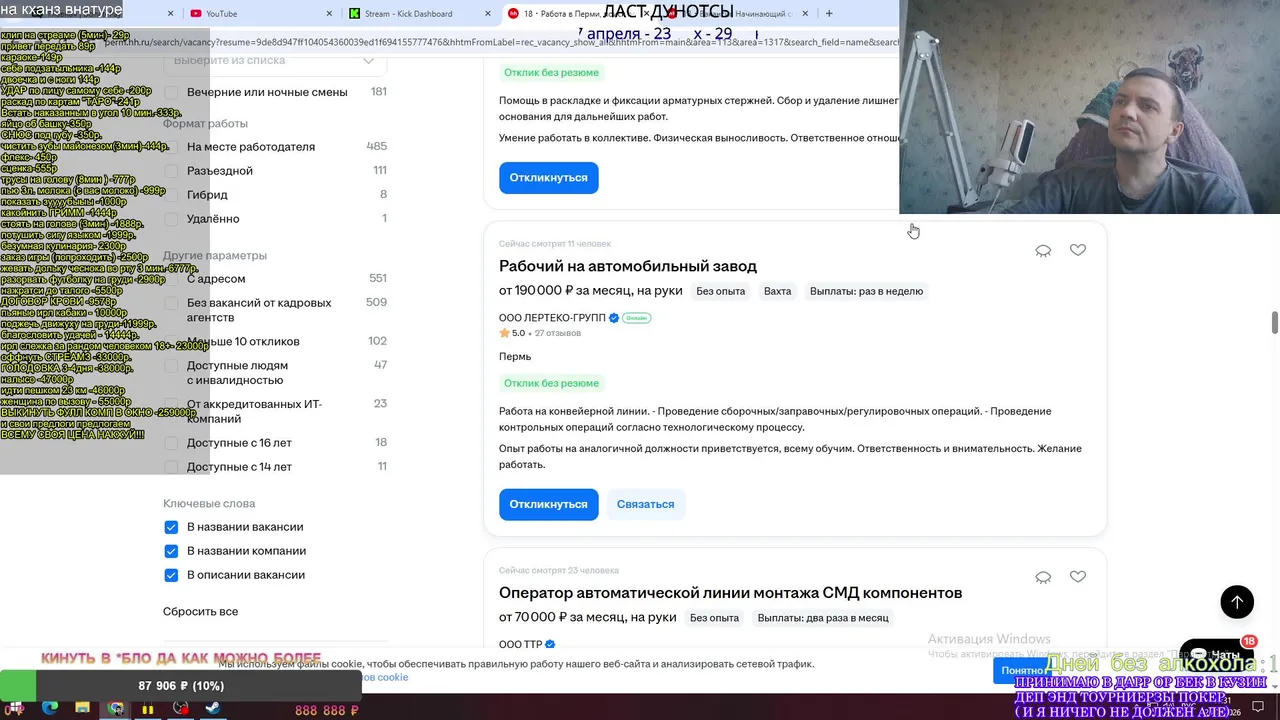Click the Без опыта tag on автомобильный завод
The height and width of the screenshot is (720, 1280).
pyautogui.click(x=720, y=291)
